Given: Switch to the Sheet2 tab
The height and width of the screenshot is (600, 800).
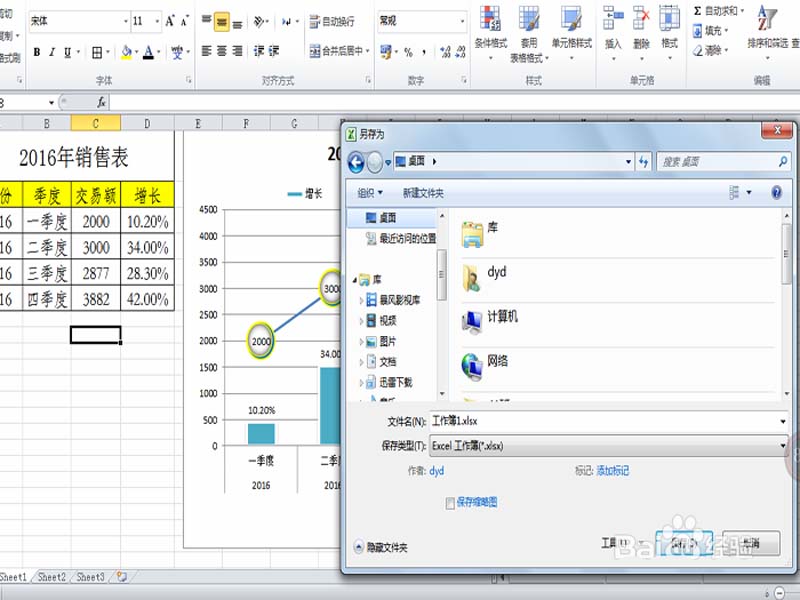Looking at the screenshot, I should tap(53, 577).
